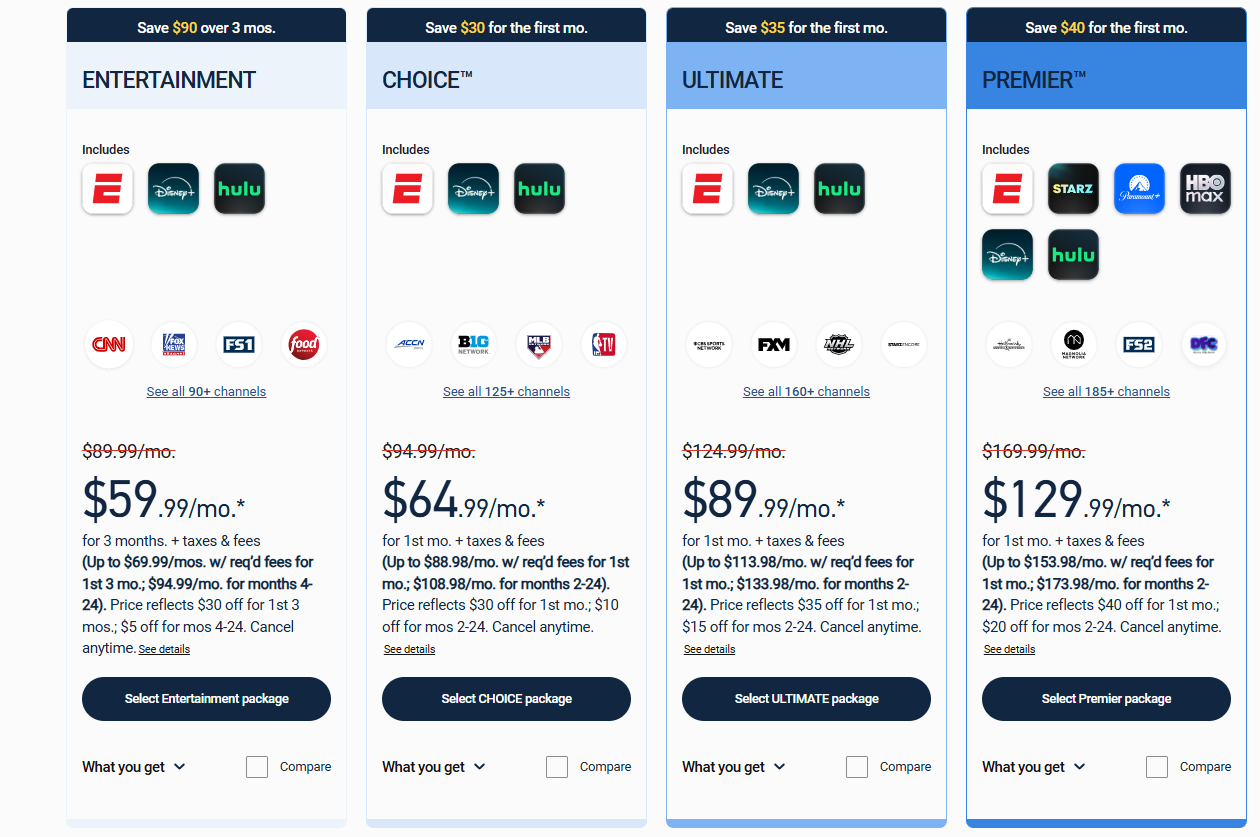Click the $59.99/mo. price text

tap(164, 500)
